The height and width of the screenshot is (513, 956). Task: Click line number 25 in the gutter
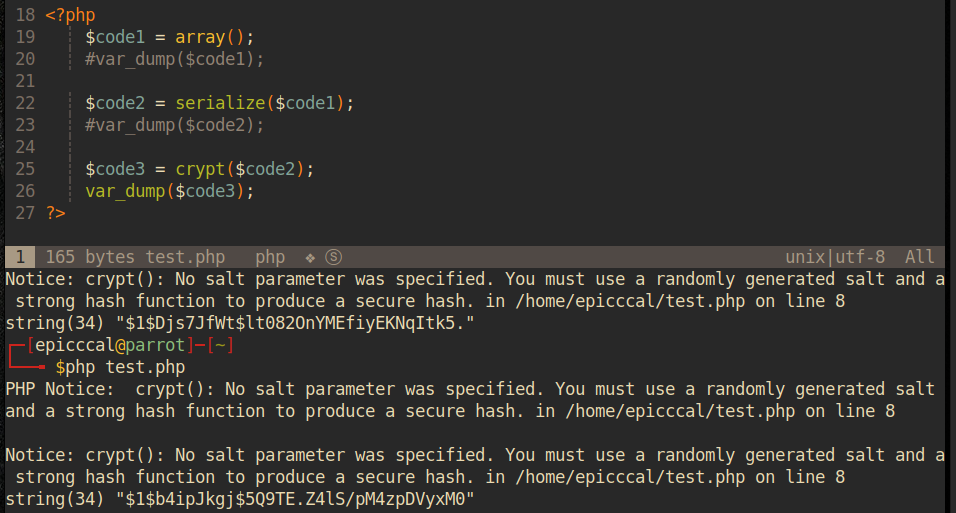25,169
